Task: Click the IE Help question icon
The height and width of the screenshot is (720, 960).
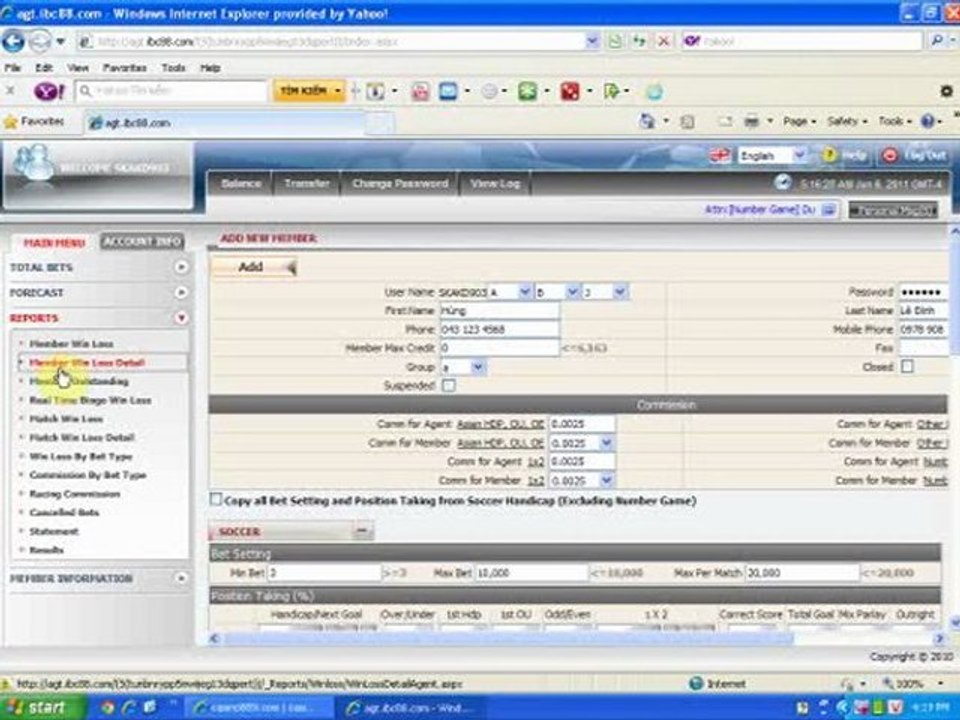Action: pos(928,121)
